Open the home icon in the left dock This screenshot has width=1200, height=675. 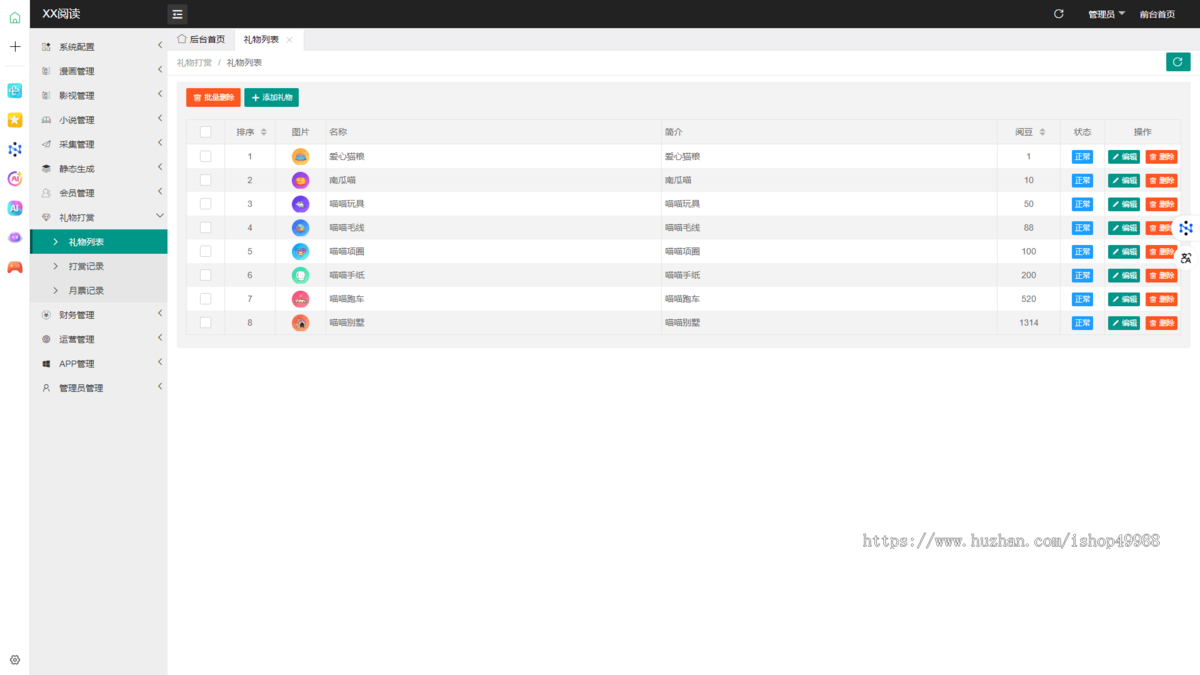[15, 17]
